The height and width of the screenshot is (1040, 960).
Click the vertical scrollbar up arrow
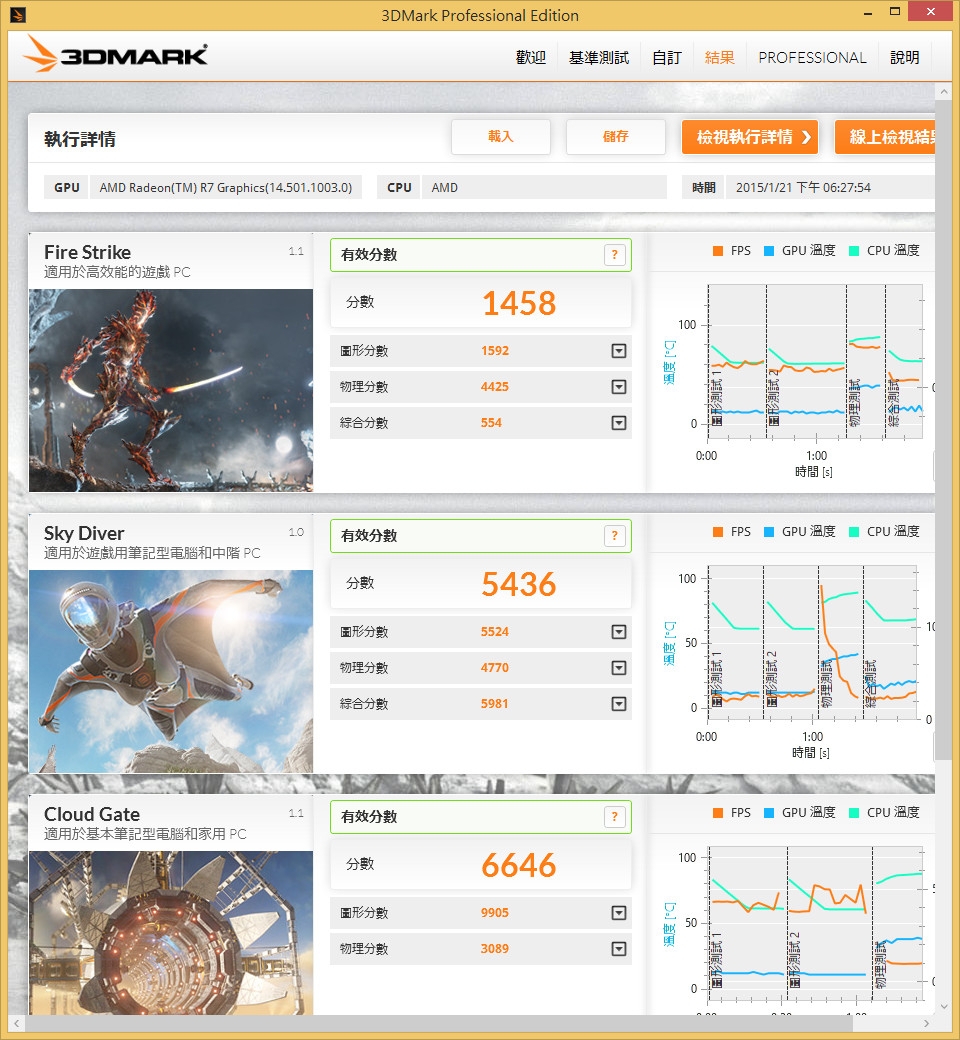point(943,91)
